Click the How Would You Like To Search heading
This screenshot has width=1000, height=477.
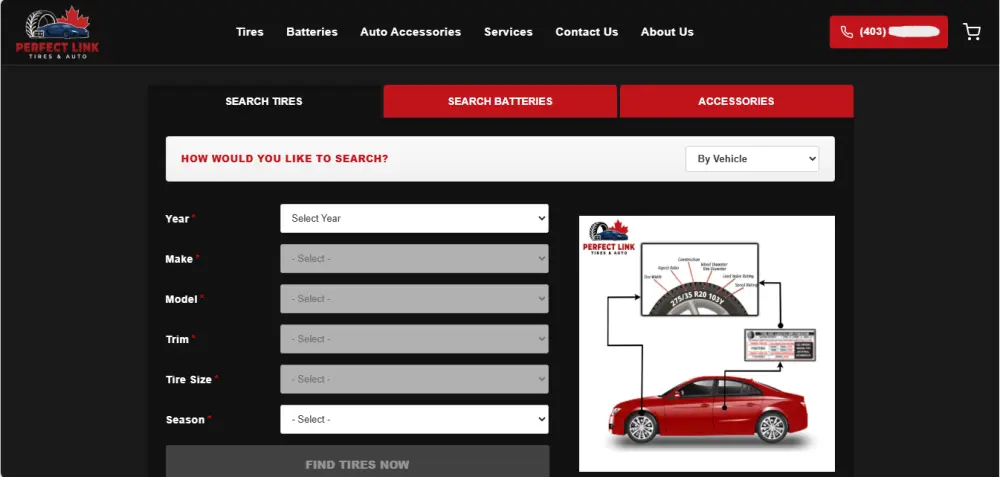(x=284, y=159)
